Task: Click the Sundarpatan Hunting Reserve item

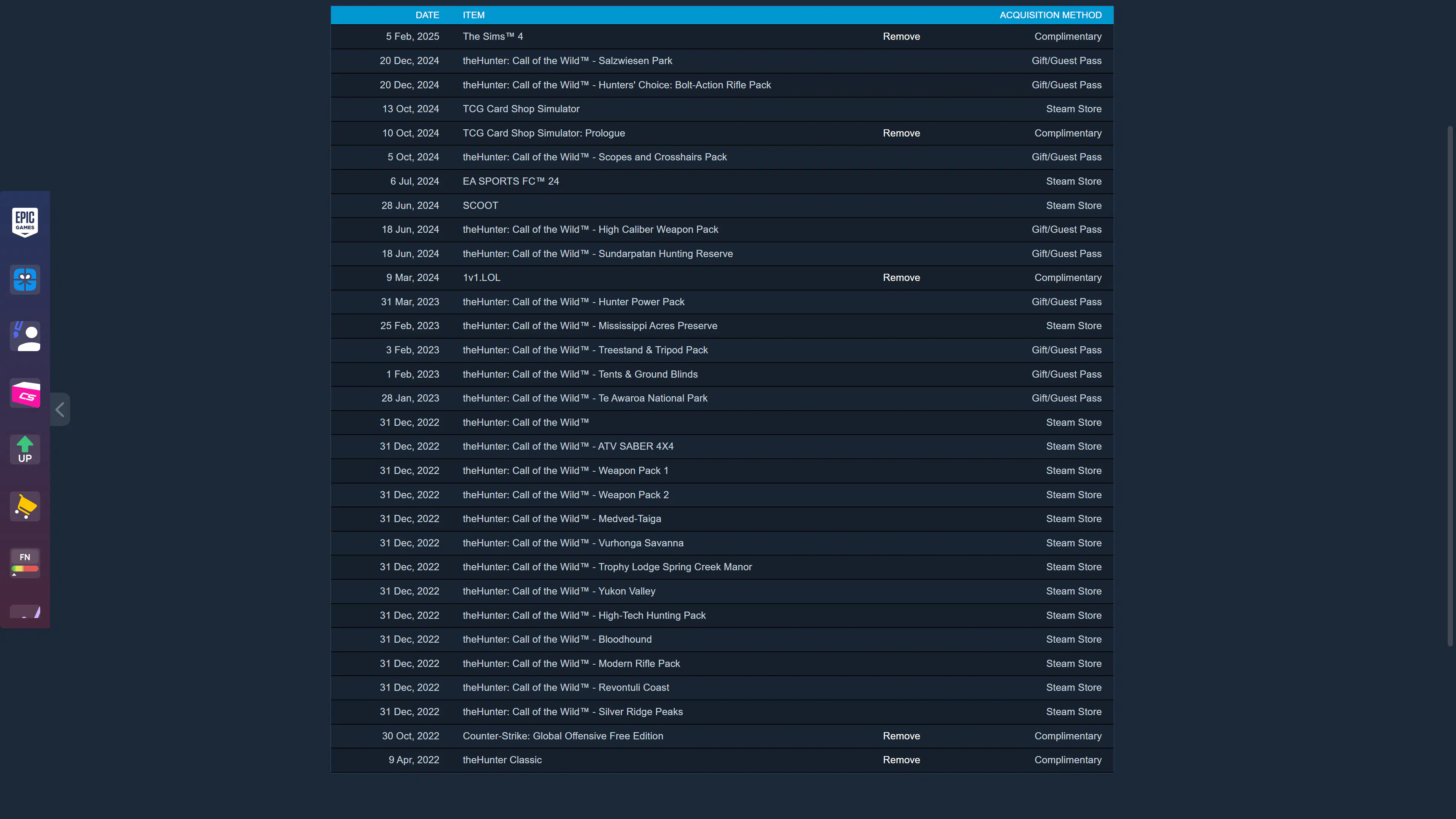Action: click(598, 254)
